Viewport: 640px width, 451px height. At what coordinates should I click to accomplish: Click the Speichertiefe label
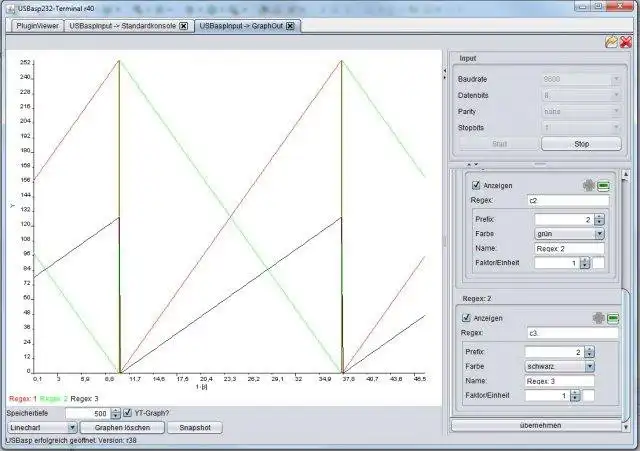click(x=27, y=413)
